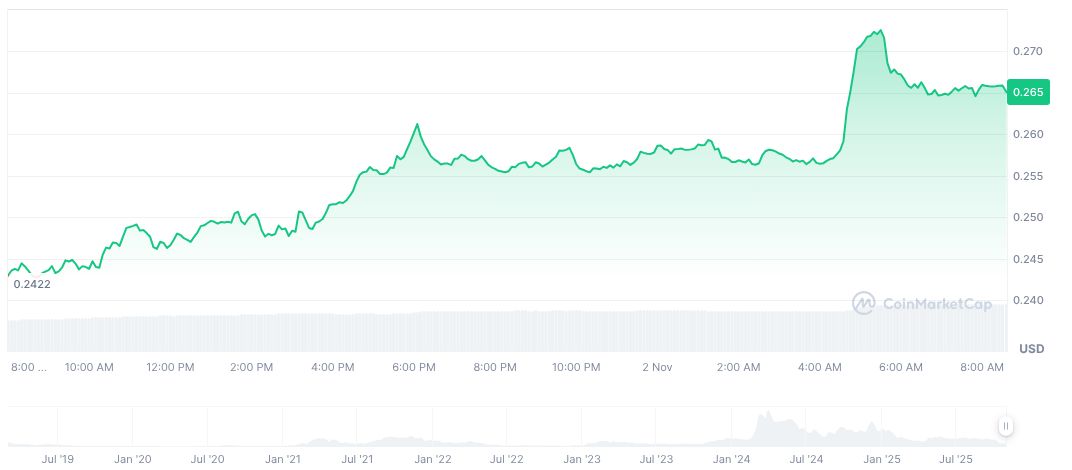Click the 6:00 PM time axis label
The image size is (1072, 470).
click(412, 367)
